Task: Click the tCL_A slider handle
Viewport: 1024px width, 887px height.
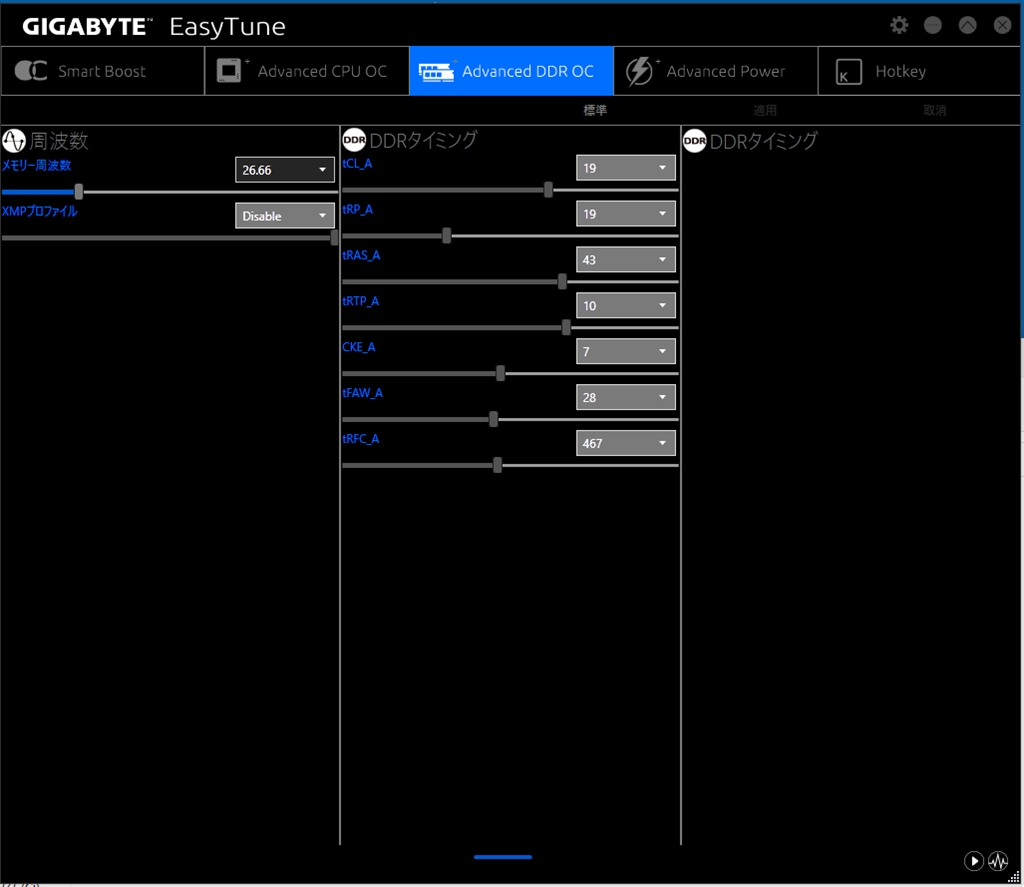Action: click(x=548, y=189)
